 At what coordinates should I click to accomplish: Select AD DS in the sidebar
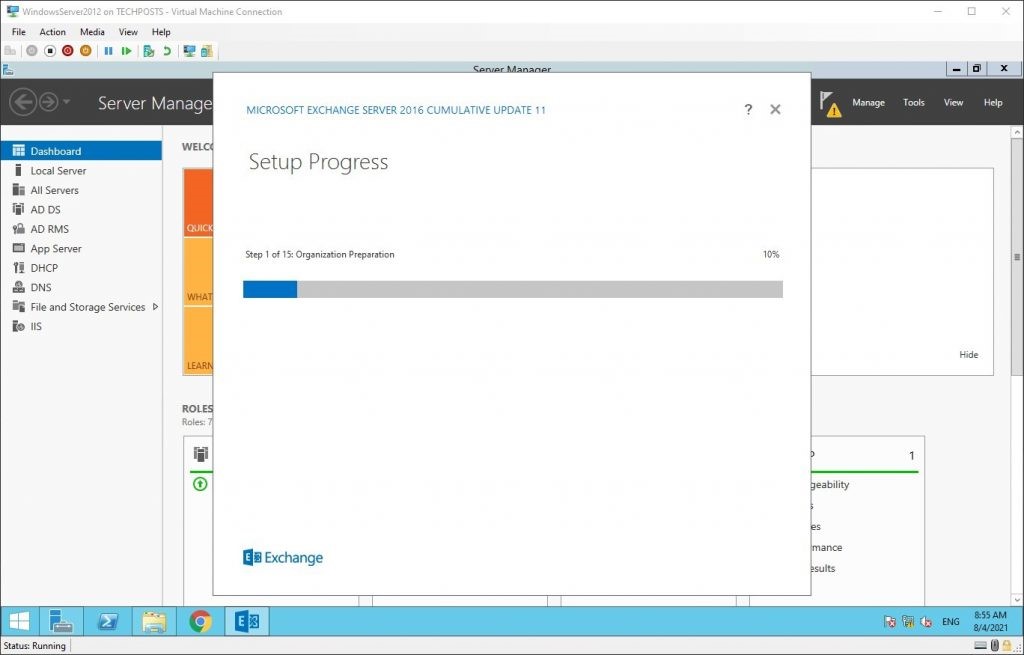(45, 210)
